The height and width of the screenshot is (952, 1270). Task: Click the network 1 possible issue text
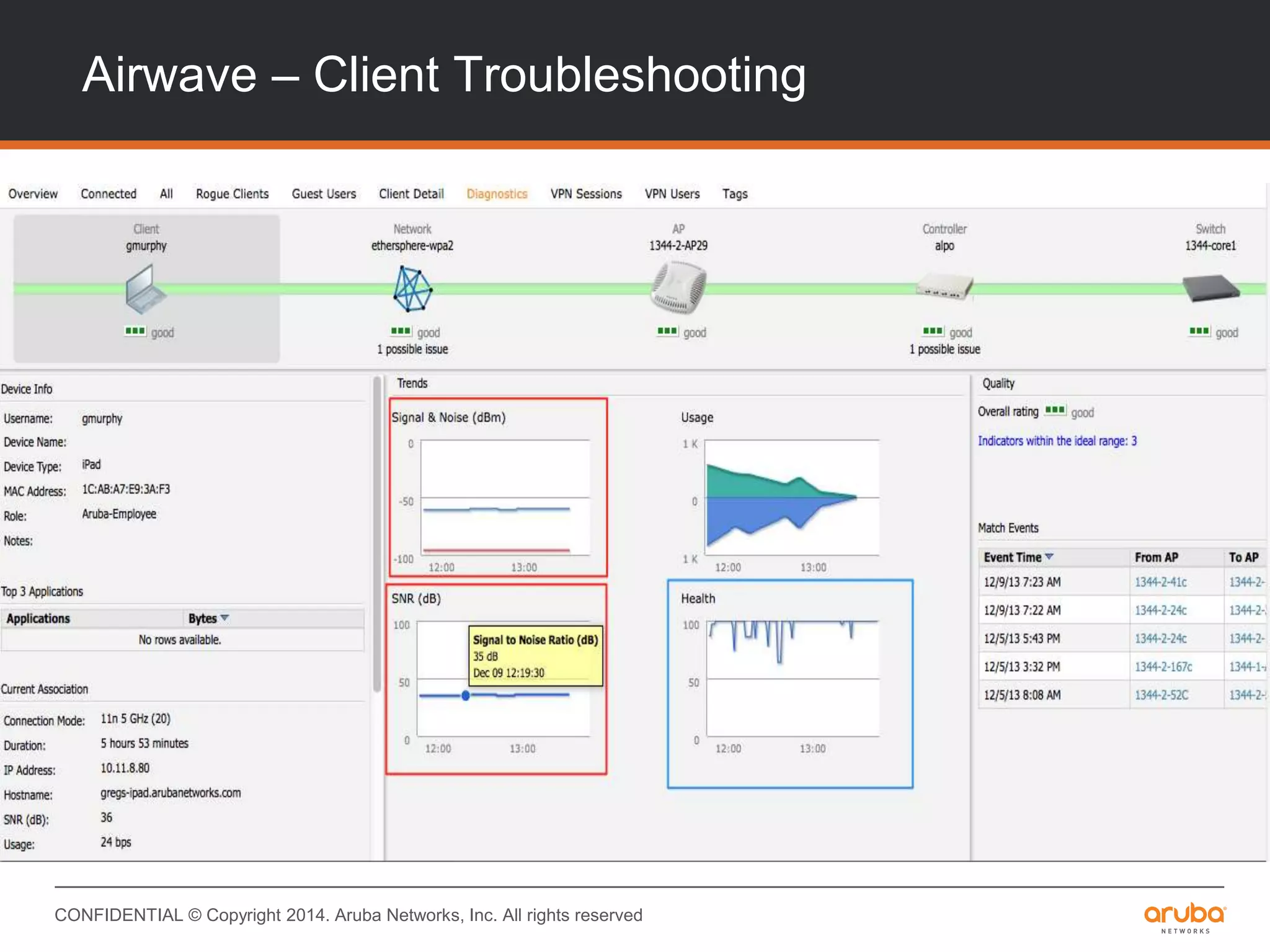tap(412, 350)
